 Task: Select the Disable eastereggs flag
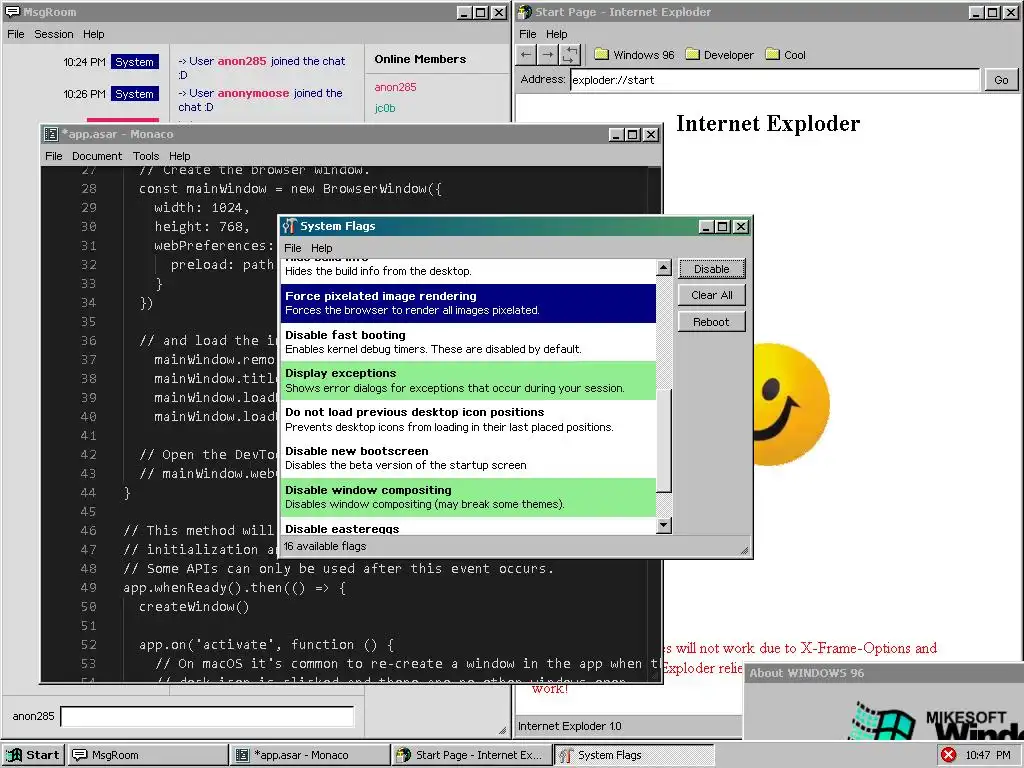pyautogui.click(x=468, y=526)
